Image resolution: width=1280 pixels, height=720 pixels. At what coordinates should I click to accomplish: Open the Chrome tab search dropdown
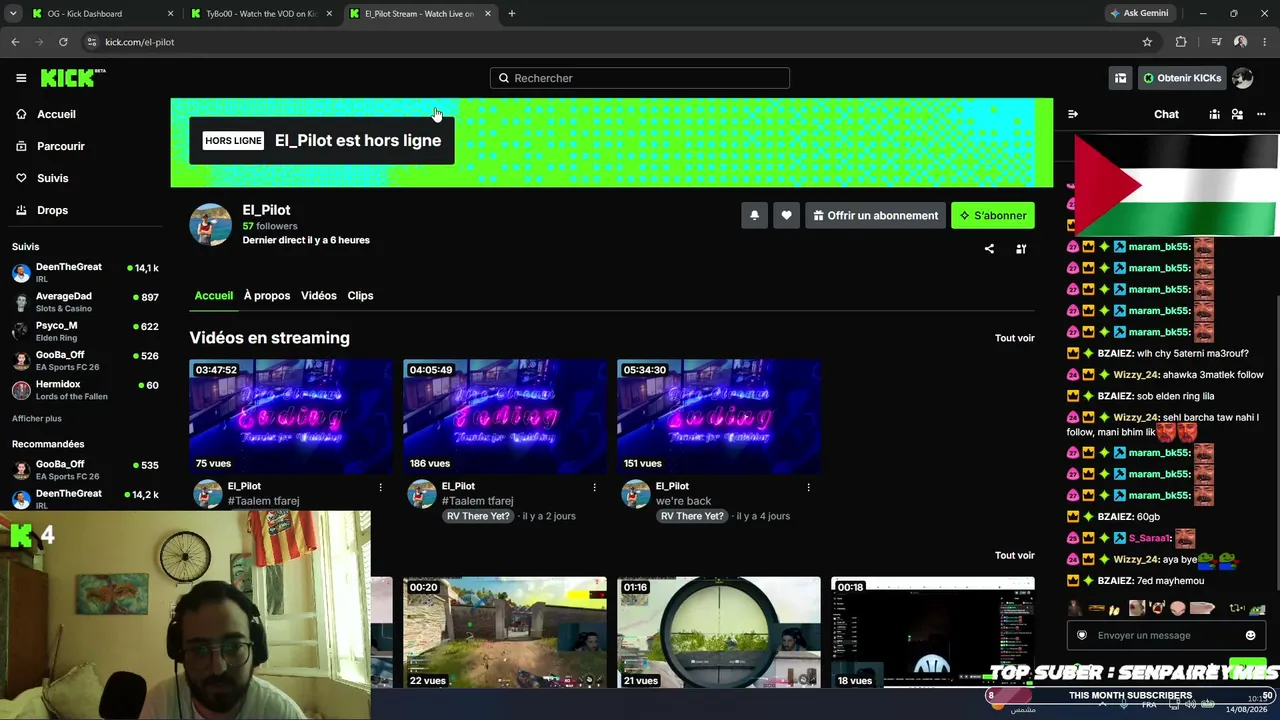pyautogui.click(x=13, y=14)
